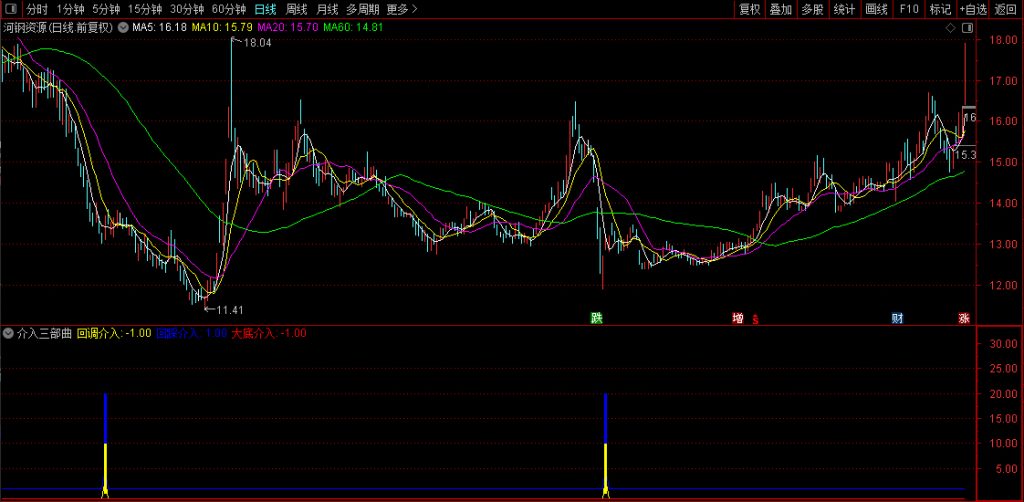Switch to the 周线 weekly period tab
The height and width of the screenshot is (502, 1024).
tap(297, 9)
